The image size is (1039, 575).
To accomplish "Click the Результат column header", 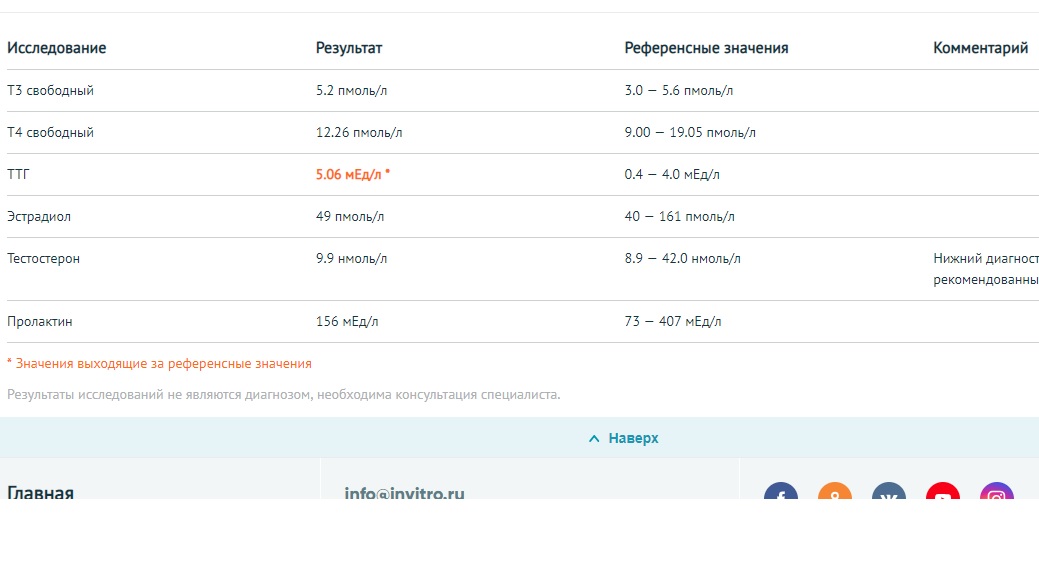I will click(349, 48).
